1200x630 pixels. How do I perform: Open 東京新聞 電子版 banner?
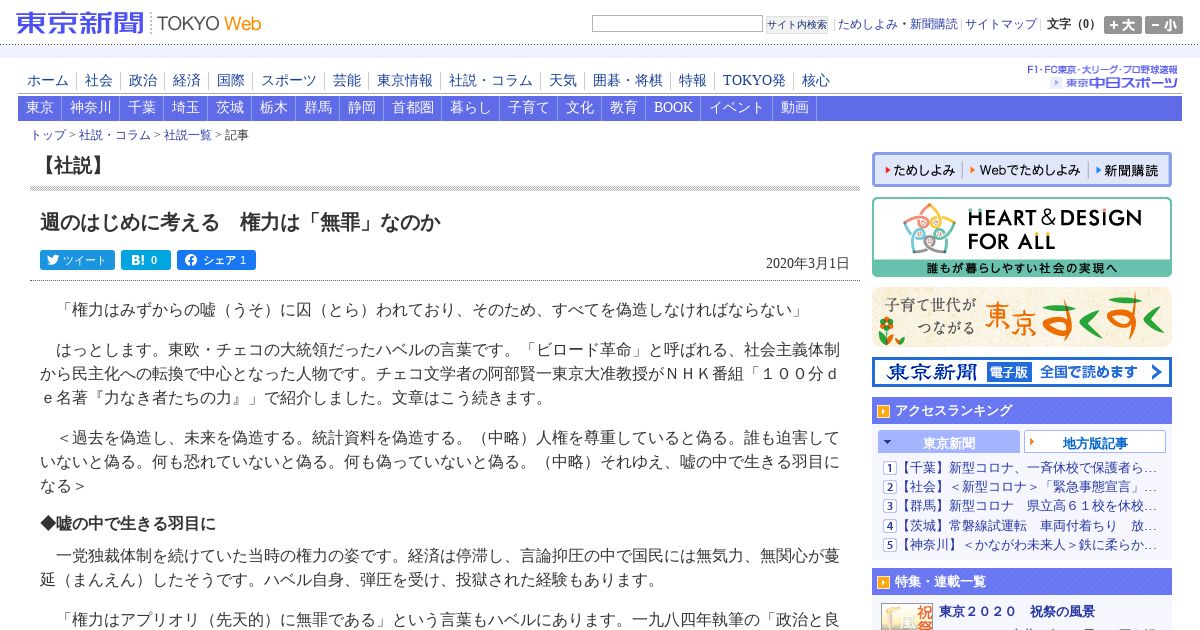coord(1022,372)
